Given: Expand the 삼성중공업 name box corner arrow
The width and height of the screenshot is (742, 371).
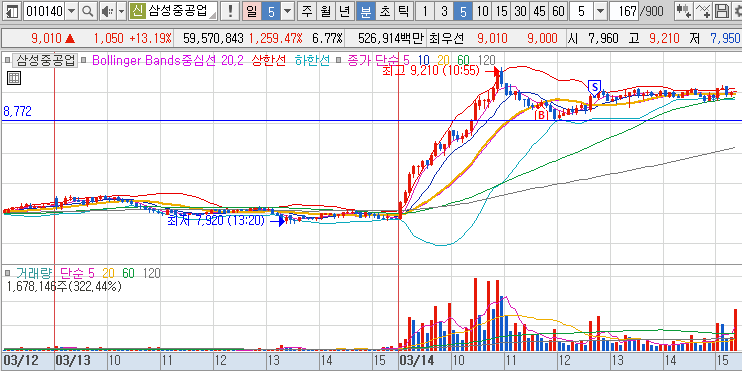Looking at the screenshot, I should tap(213, 16).
